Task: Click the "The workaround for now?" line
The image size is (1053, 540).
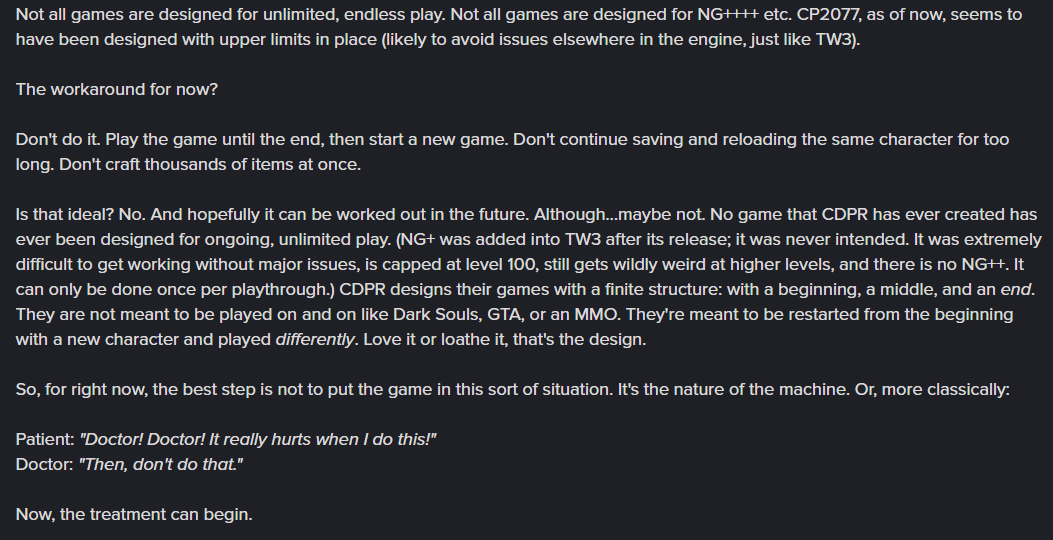Action: pyautogui.click(x=117, y=89)
